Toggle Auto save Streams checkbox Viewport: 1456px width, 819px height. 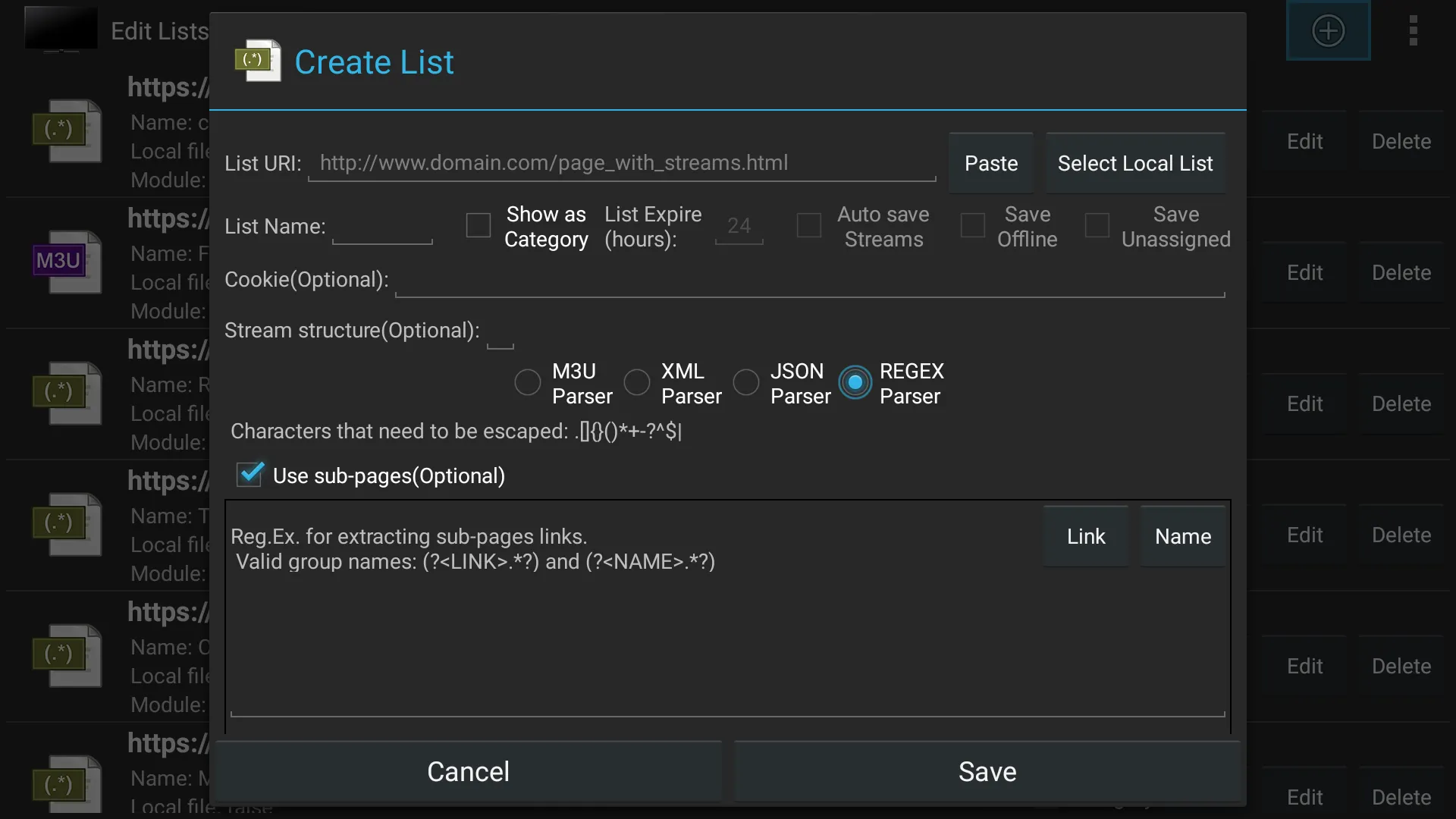809,226
